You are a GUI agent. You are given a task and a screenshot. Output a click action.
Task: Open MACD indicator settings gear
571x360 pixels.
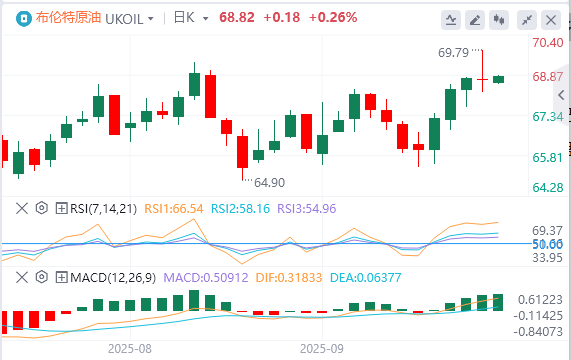point(42,277)
